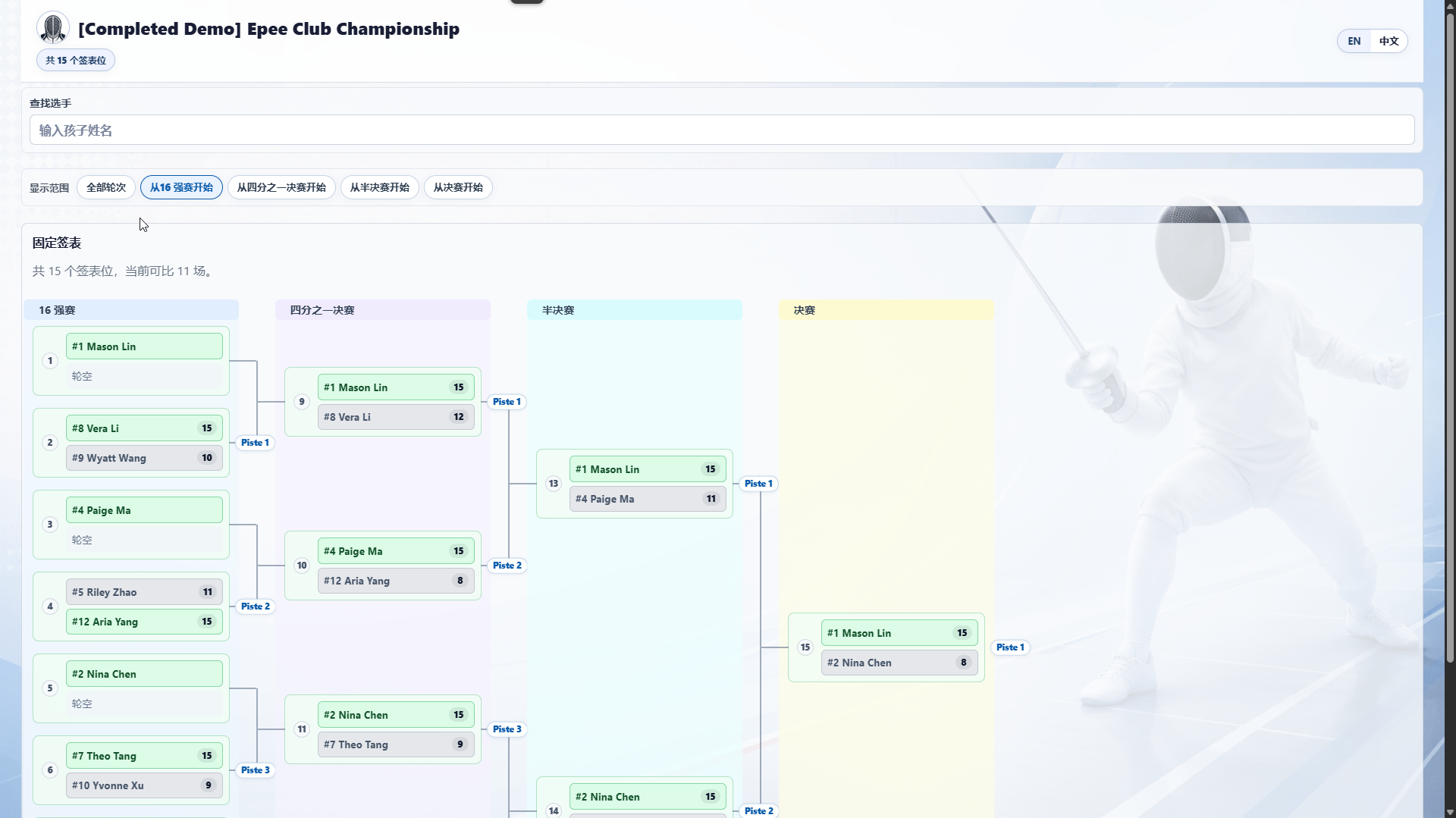Click match number 9 badge
This screenshot has width=1456, height=818.
[302, 402]
